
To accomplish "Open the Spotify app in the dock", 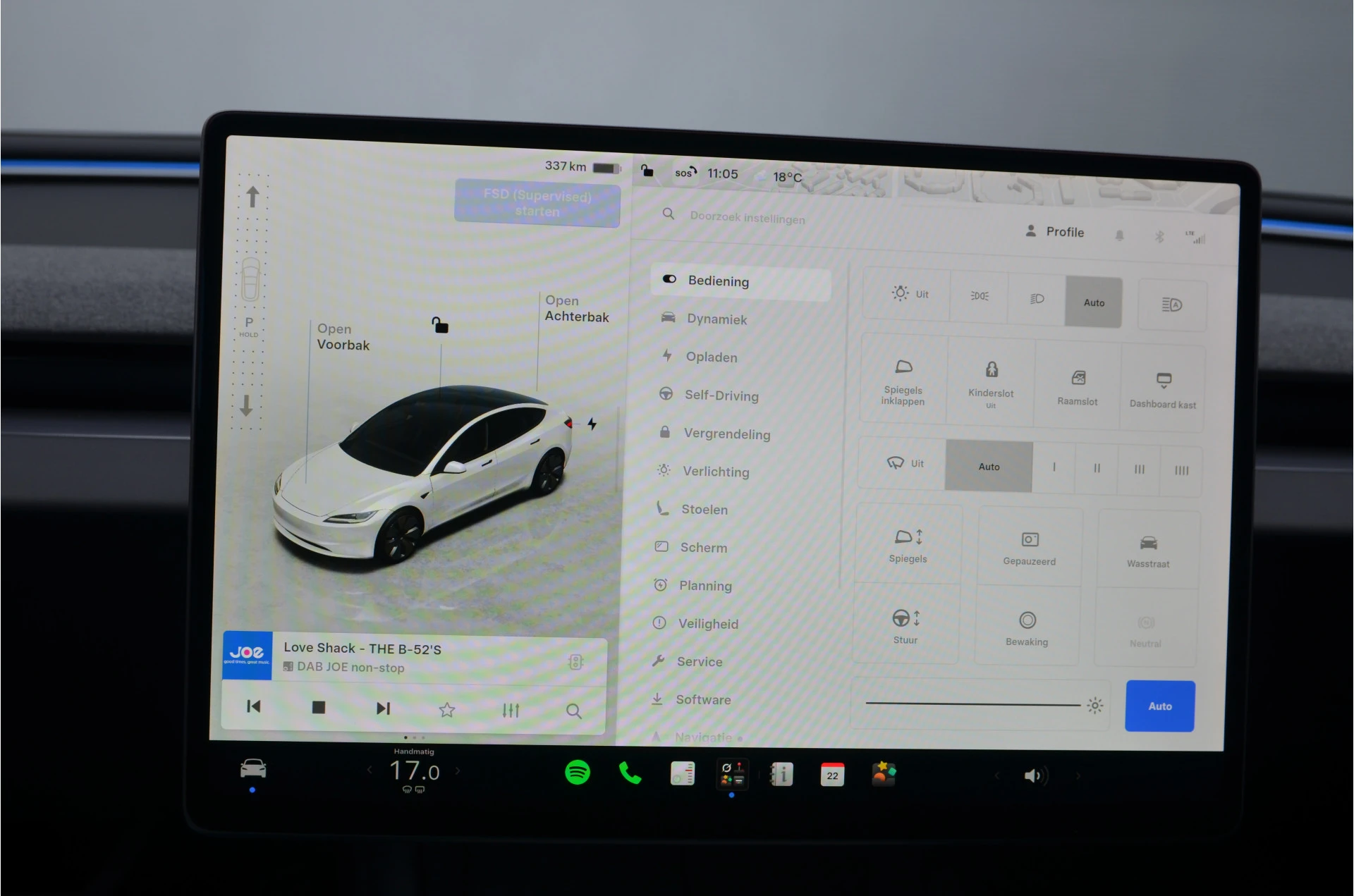I will point(578,772).
